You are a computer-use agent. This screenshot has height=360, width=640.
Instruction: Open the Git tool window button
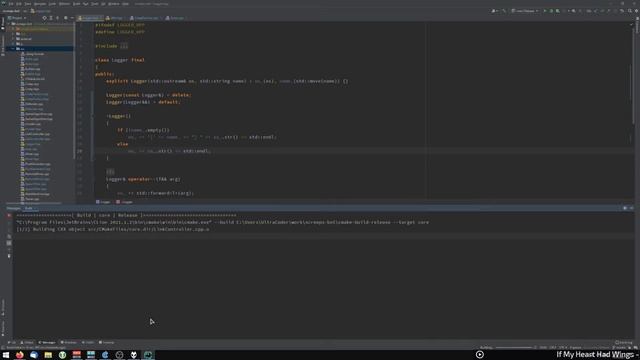pyautogui.click(x=11, y=342)
